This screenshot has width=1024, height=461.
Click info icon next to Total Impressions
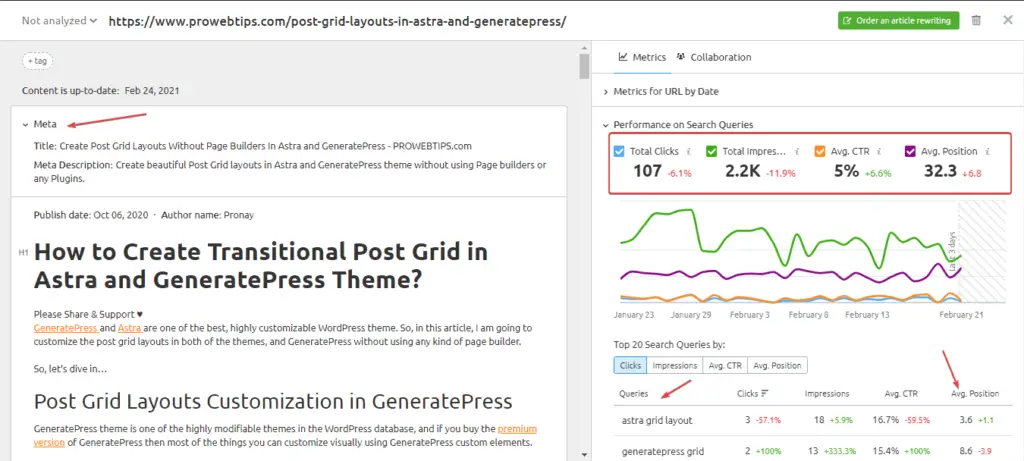click(x=797, y=151)
